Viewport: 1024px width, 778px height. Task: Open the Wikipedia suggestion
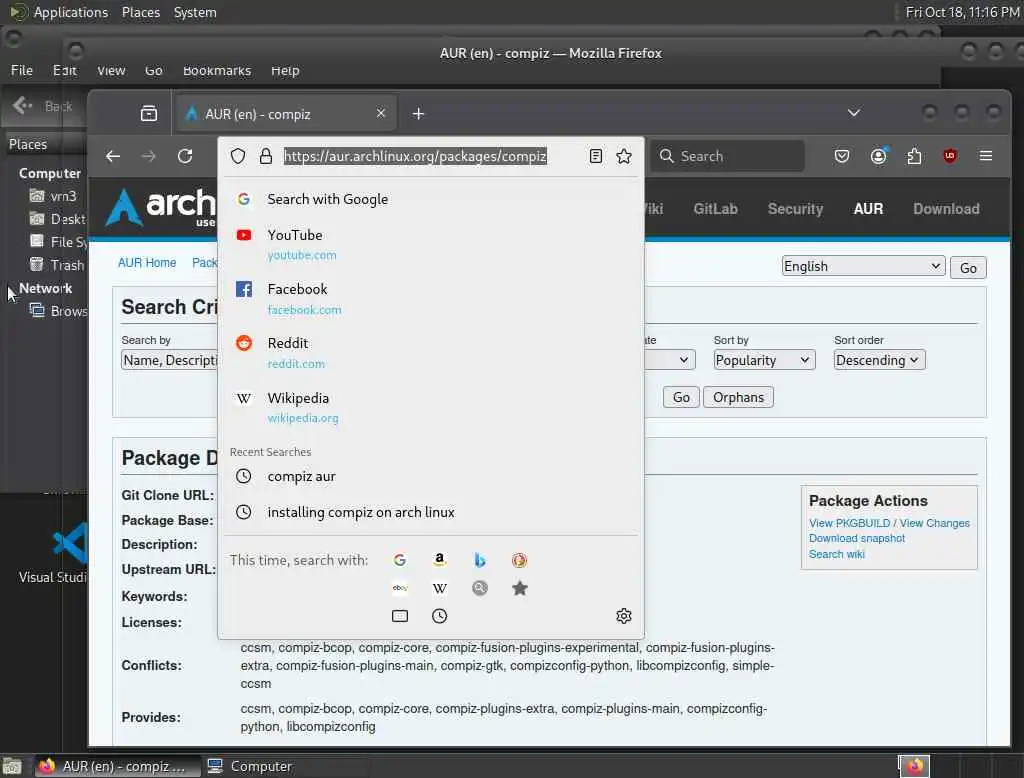431,408
